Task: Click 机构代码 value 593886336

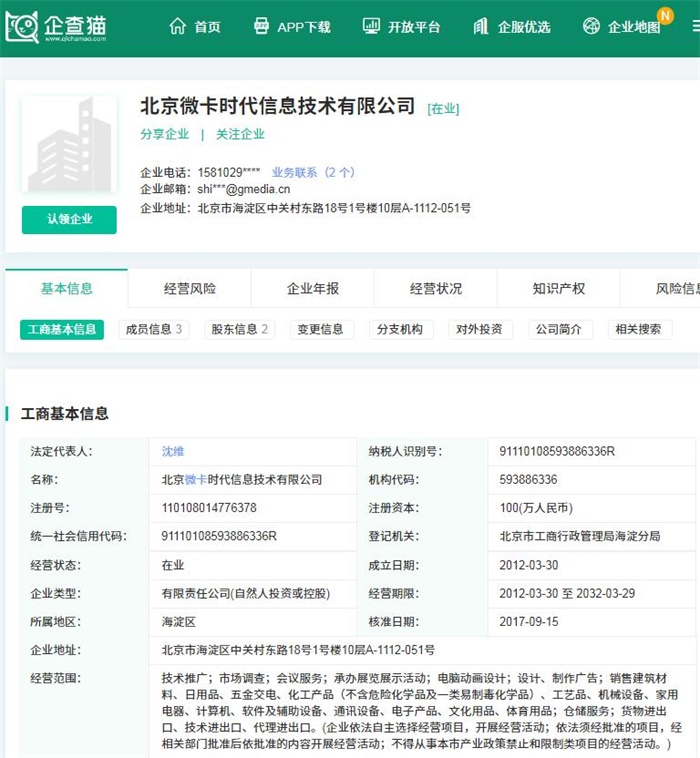Action: point(528,480)
